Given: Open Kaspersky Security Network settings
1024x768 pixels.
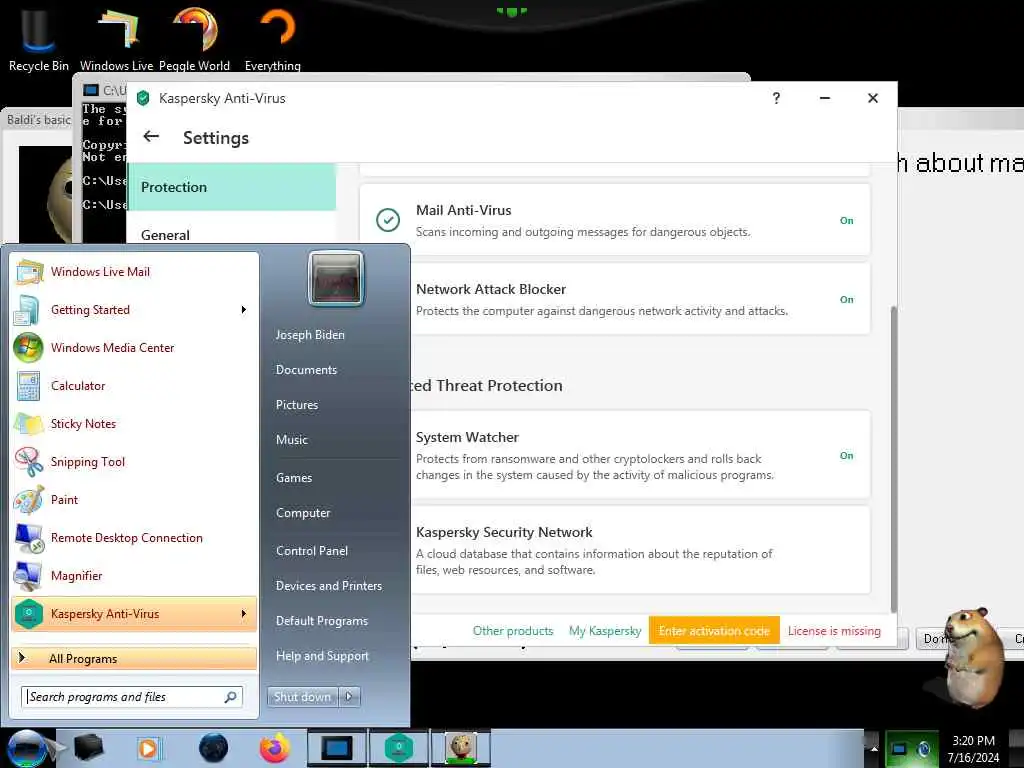Looking at the screenshot, I should 640,550.
